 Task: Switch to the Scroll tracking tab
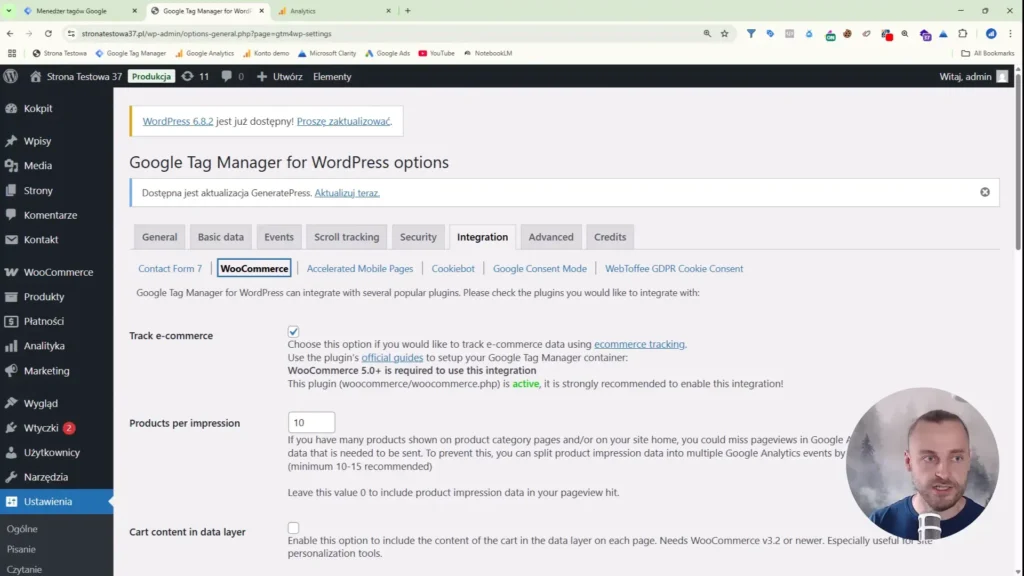click(x=347, y=237)
